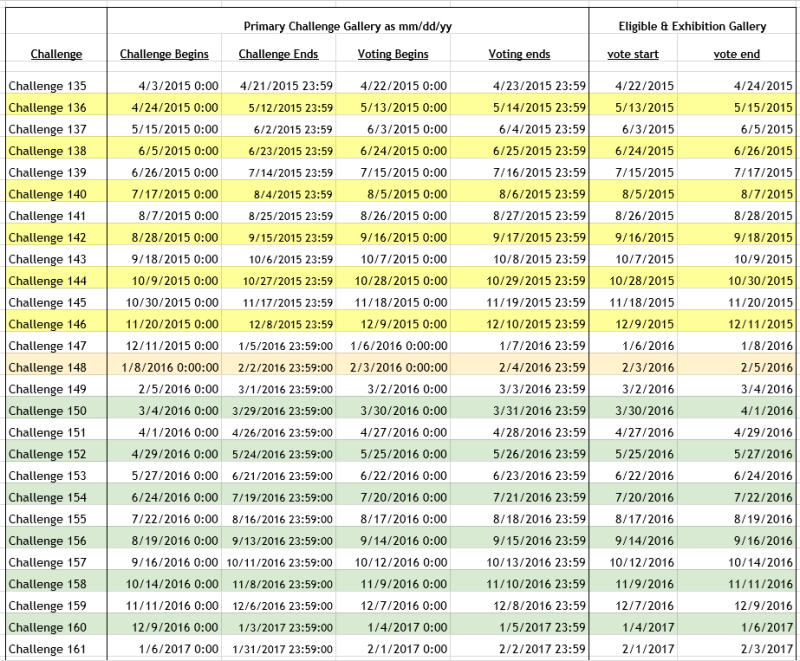Select the "Voting Begins" column header
The width and height of the screenshot is (800, 661).
pos(393,54)
